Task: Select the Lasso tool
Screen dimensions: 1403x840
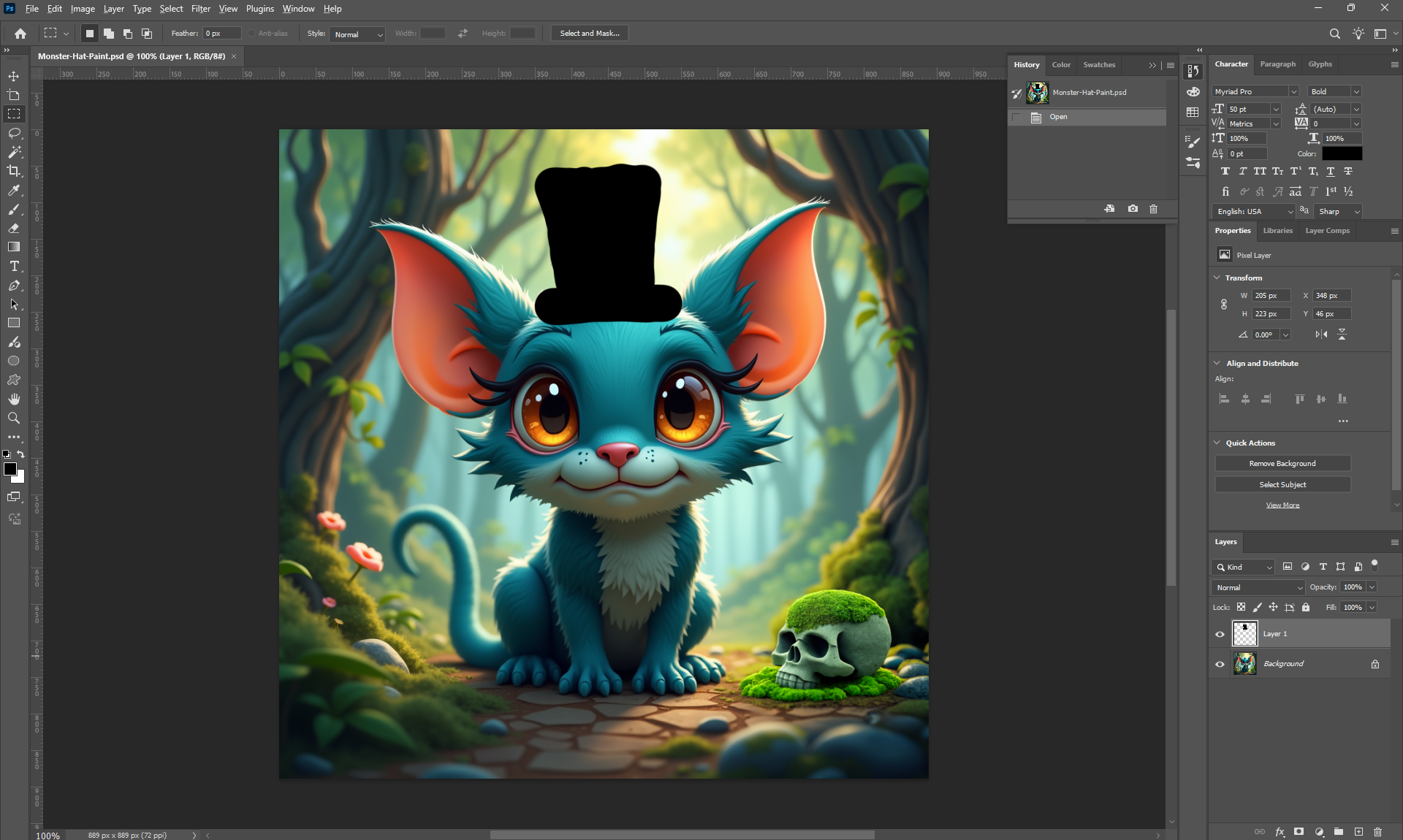Action: pyautogui.click(x=14, y=133)
